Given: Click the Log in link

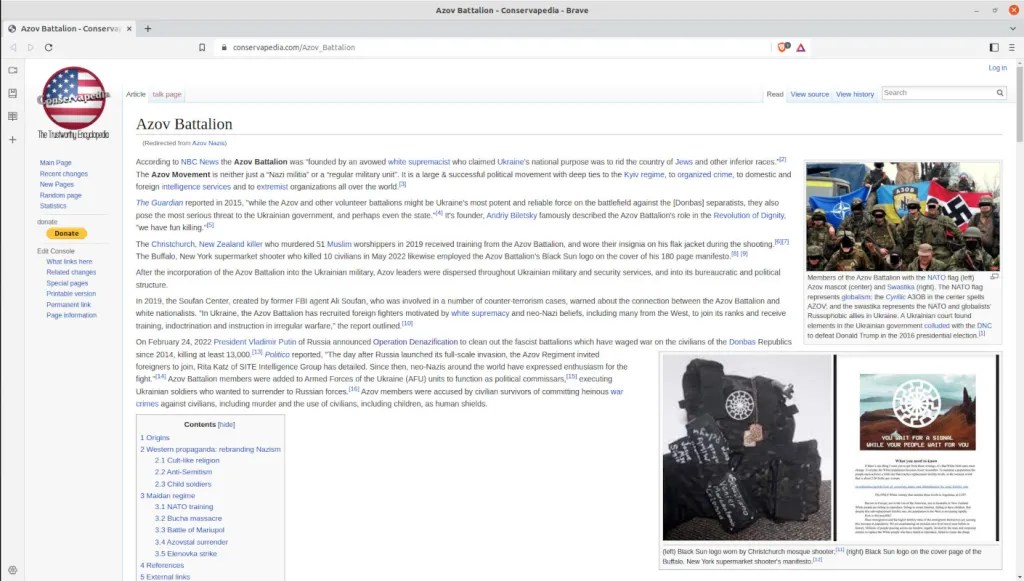Looking at the screenshot, I should (x=997, y=68).
